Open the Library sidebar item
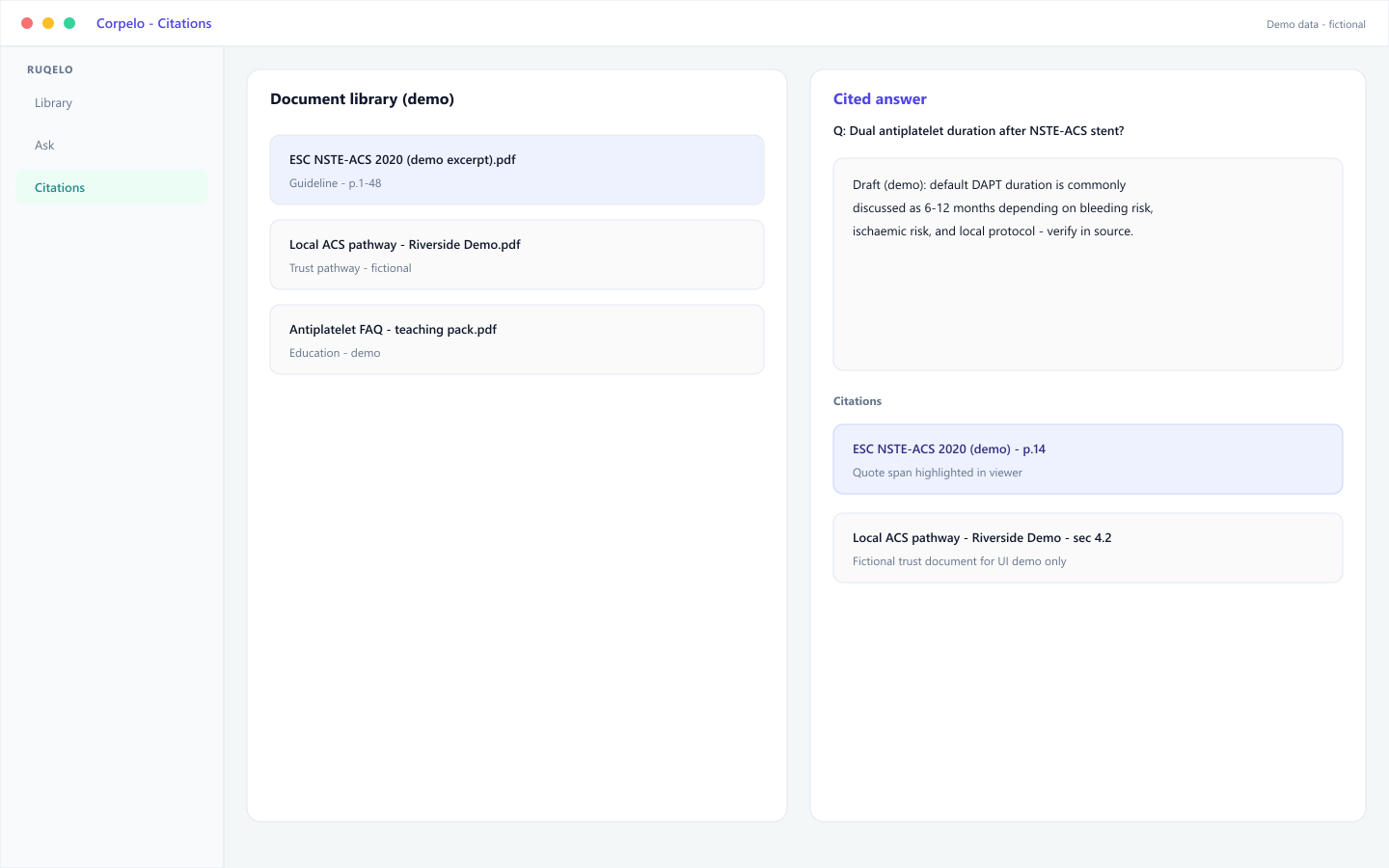This screenshot has height=868, width=1389. pyautogui.click(x=112, y=103)
